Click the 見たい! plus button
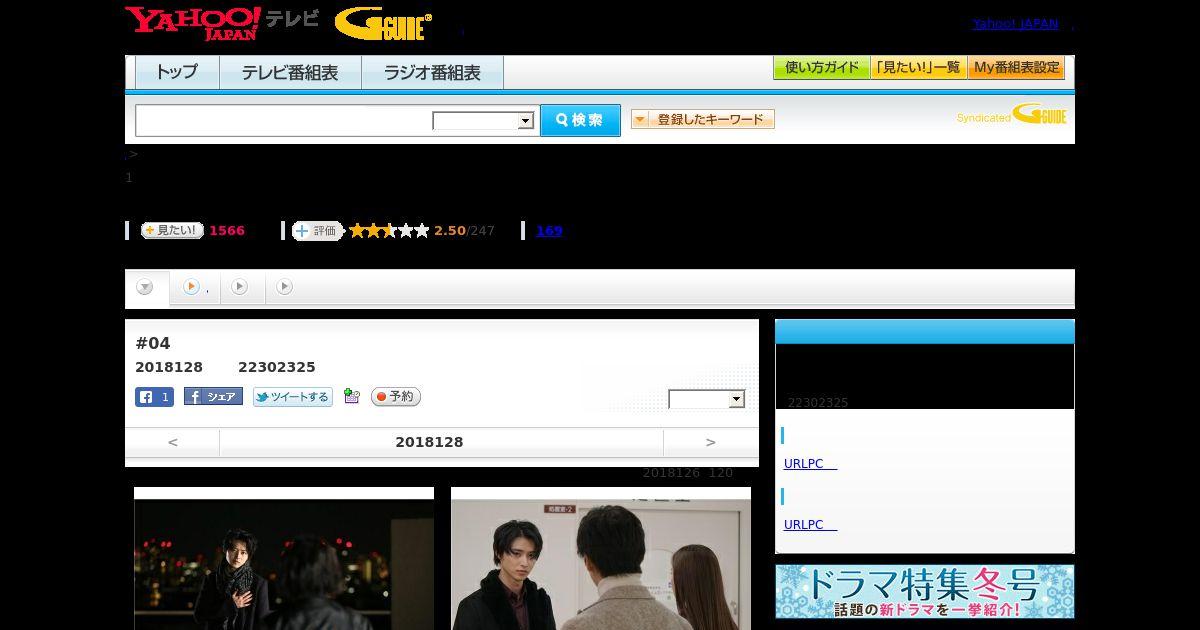This screenshot has width=1200, height=630. tap(172, 230)
